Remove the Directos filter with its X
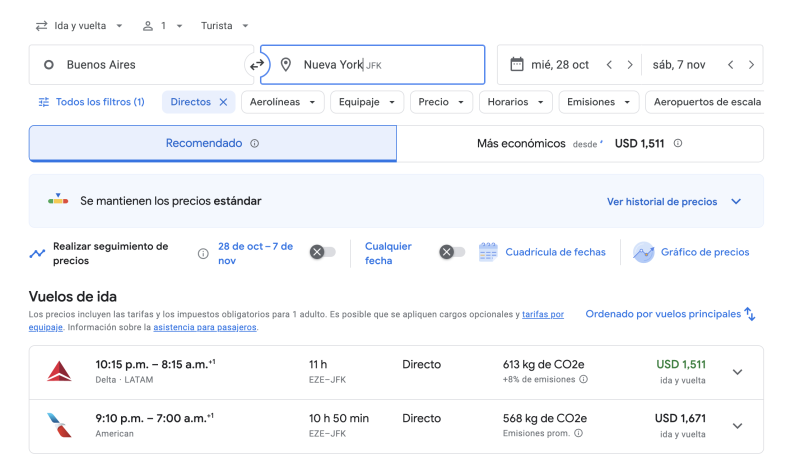 point(224,102)
